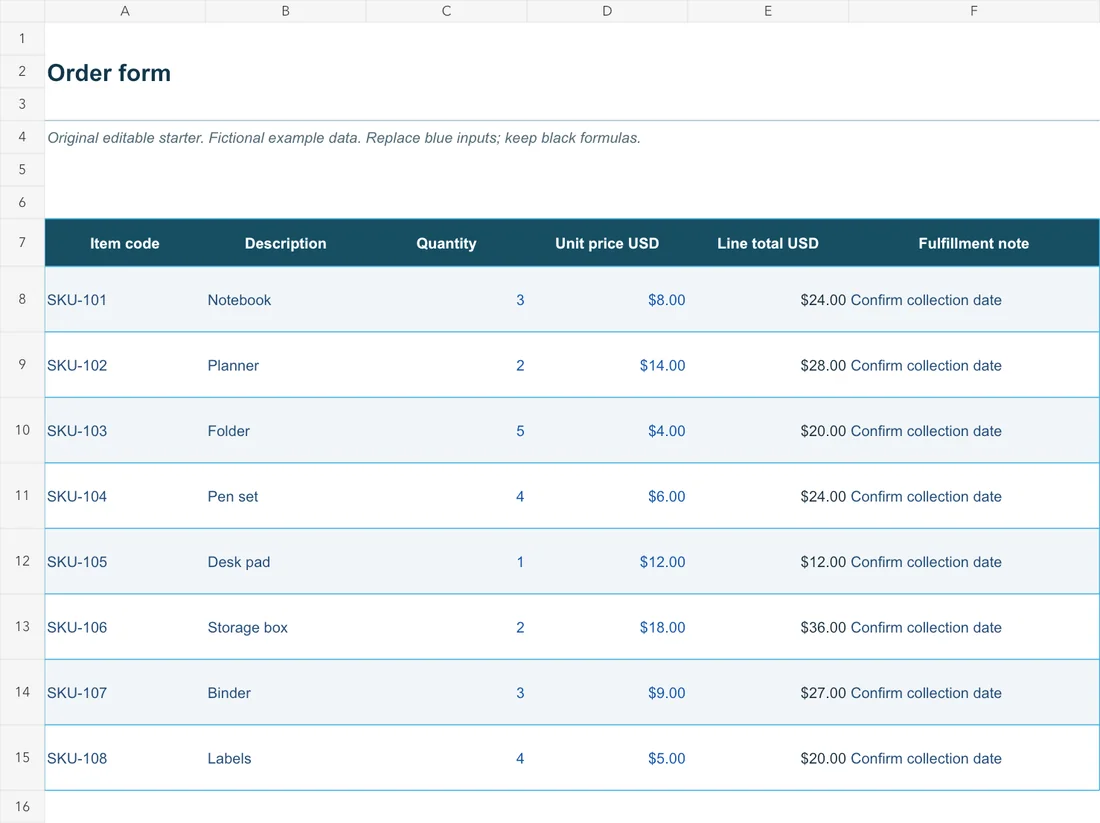The height and width of the screenshot is (823, 1100).
Task: Select row 12 header number
Action: click(22, 561)
